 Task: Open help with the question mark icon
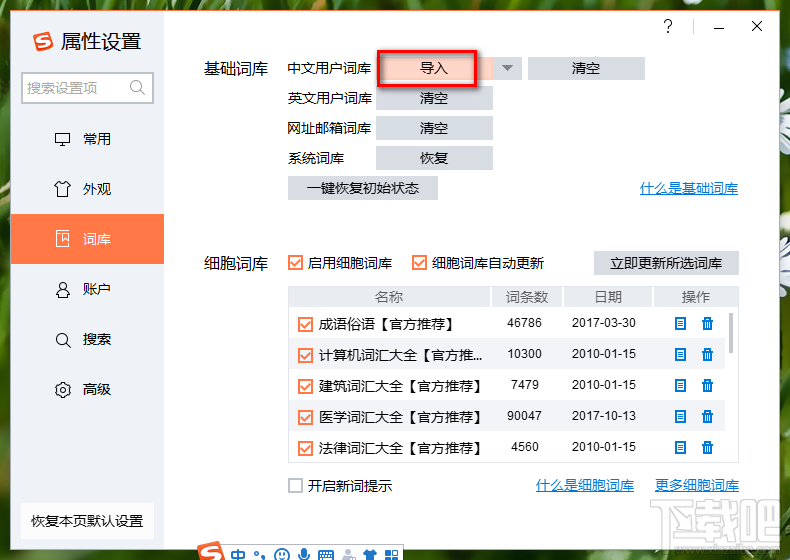pos(668,26)
